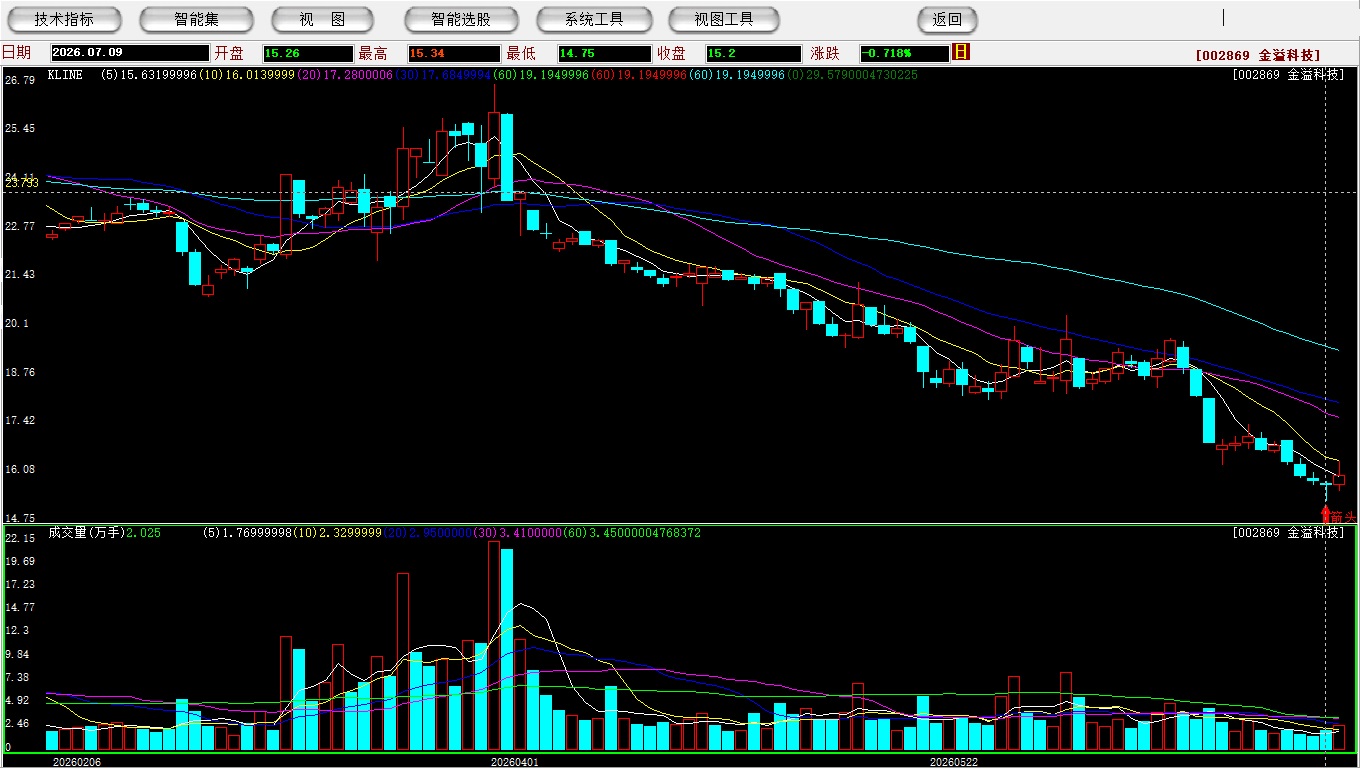The image size is (1360, 768).
Task: Open the 视图 menu button
Action: click(x=322, y=20)
